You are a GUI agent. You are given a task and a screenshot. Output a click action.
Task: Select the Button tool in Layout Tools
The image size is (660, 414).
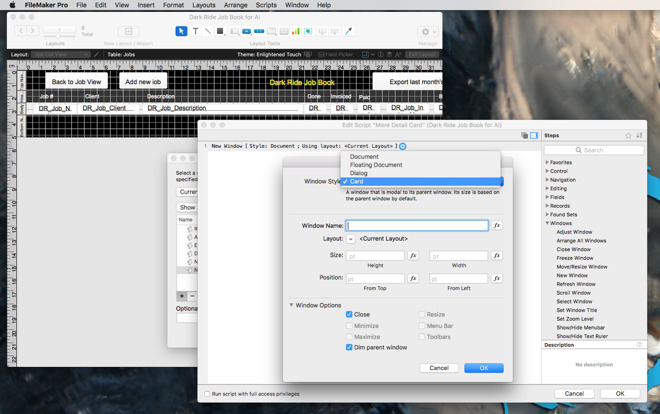(247, 32)
